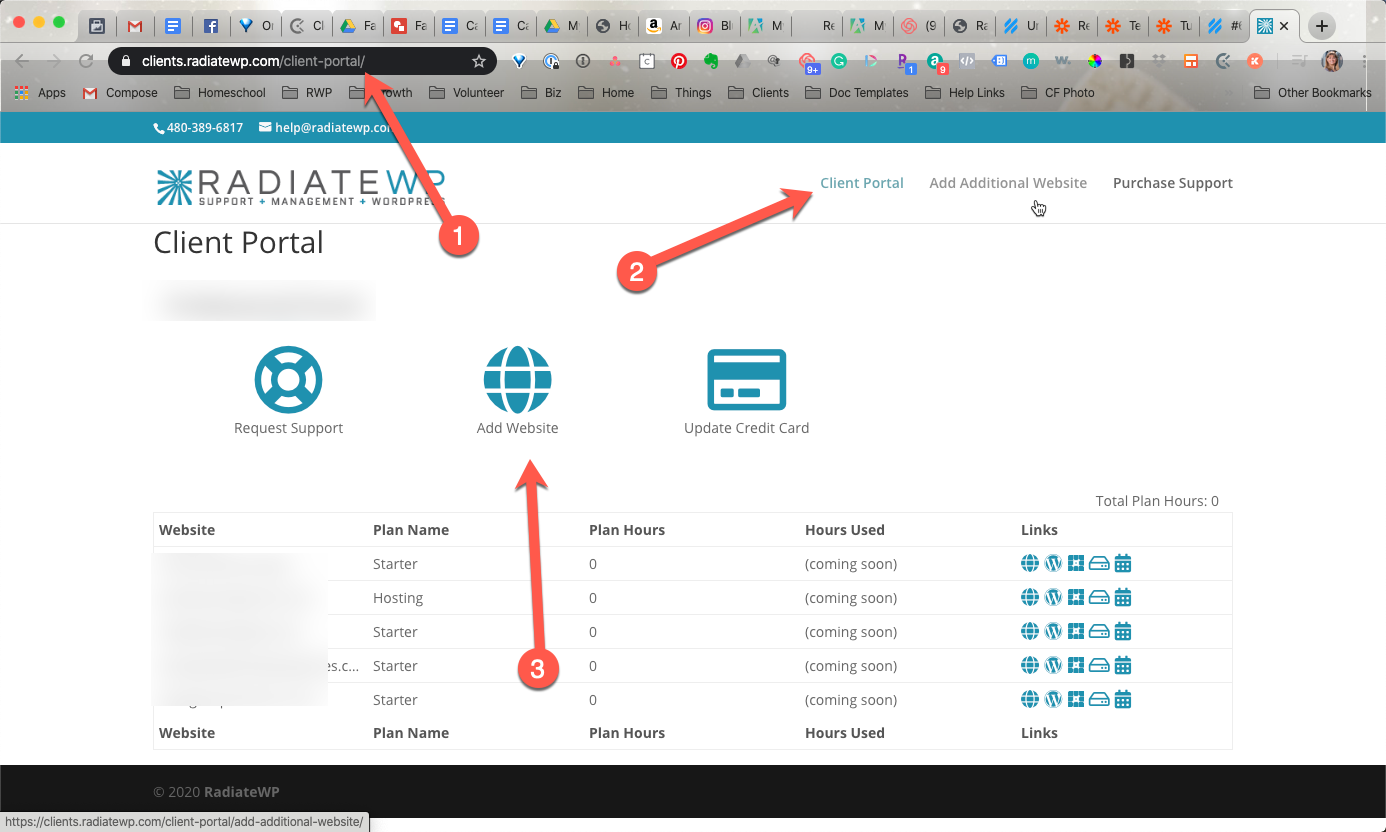Open the teal 'm' circle extension
Viewport: 1386px width, 832px height.
1031,61
